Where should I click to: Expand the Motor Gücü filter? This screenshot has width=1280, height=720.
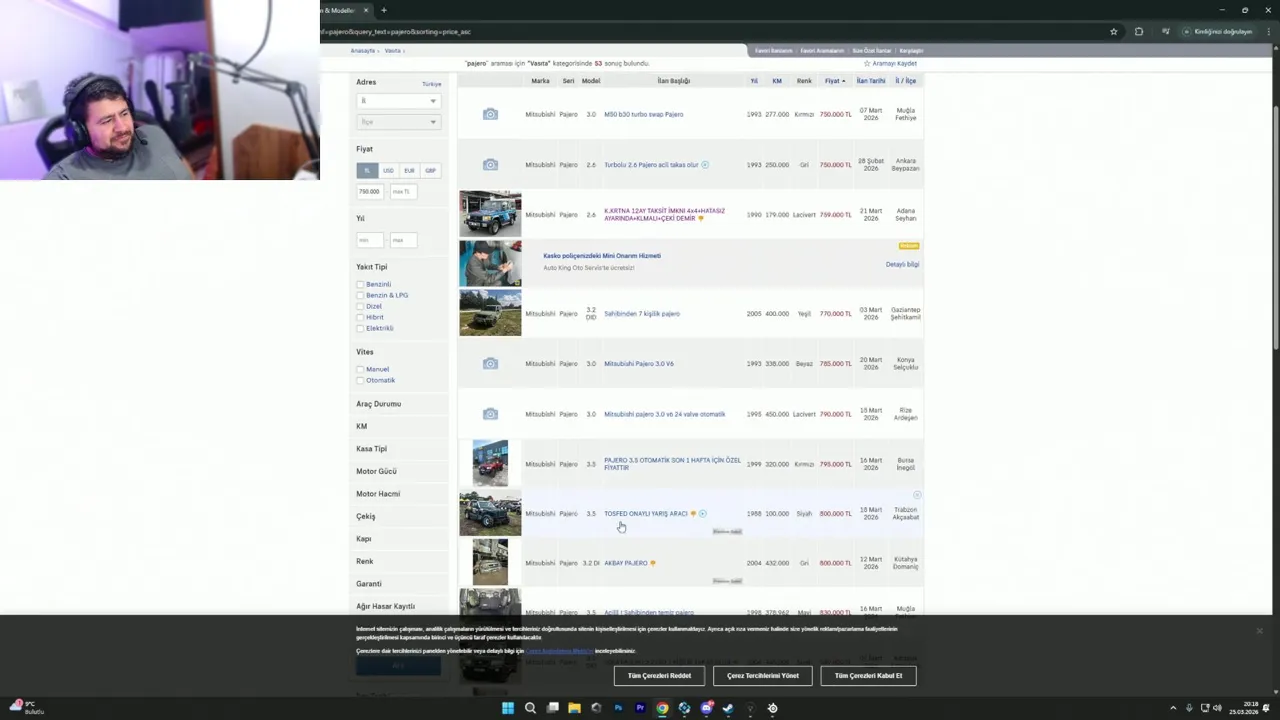coord(376,471)
